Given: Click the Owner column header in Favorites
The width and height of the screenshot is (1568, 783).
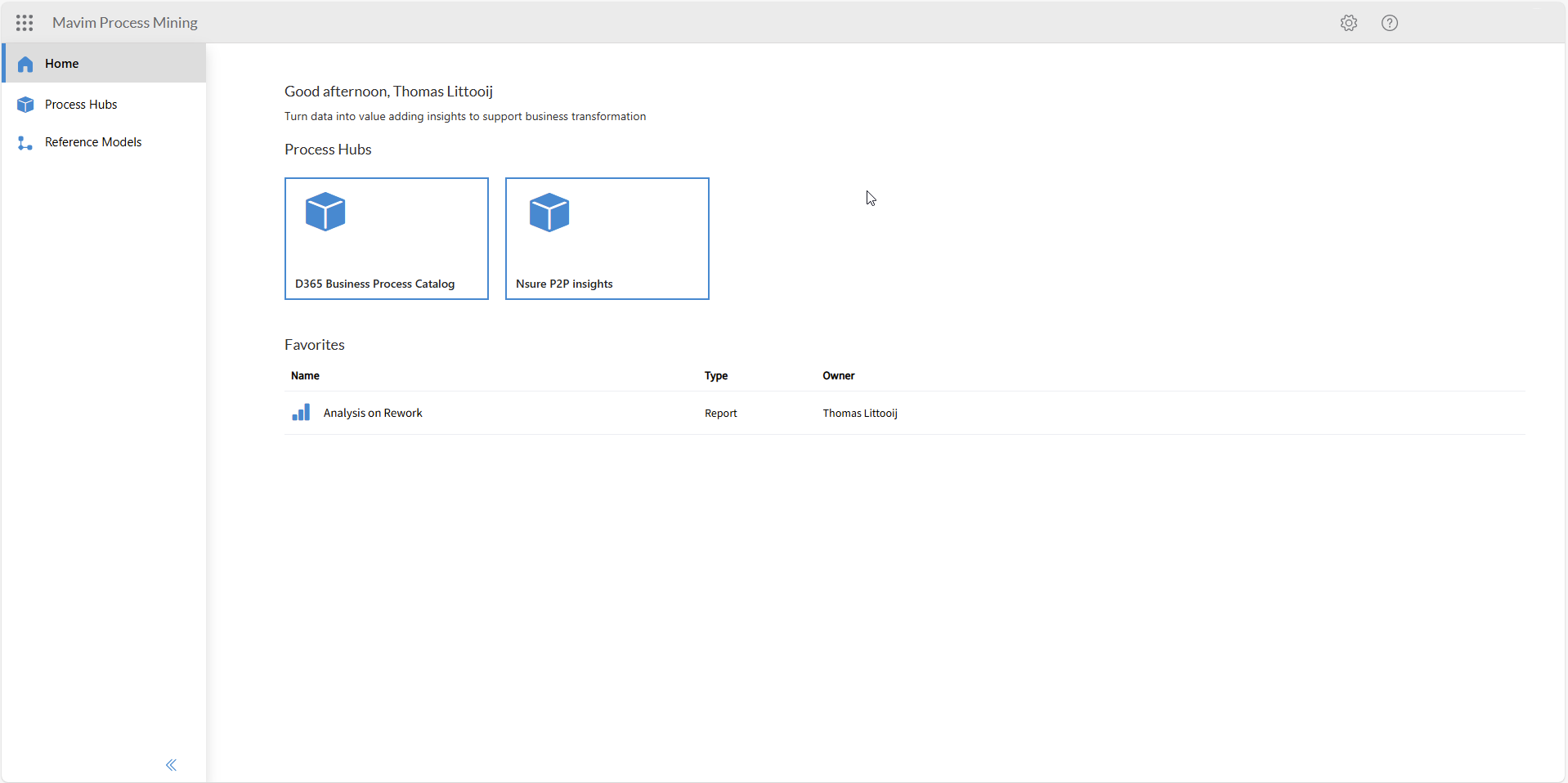Looking at the screenshot, I should pyautogui.click(x=838, y=376).
